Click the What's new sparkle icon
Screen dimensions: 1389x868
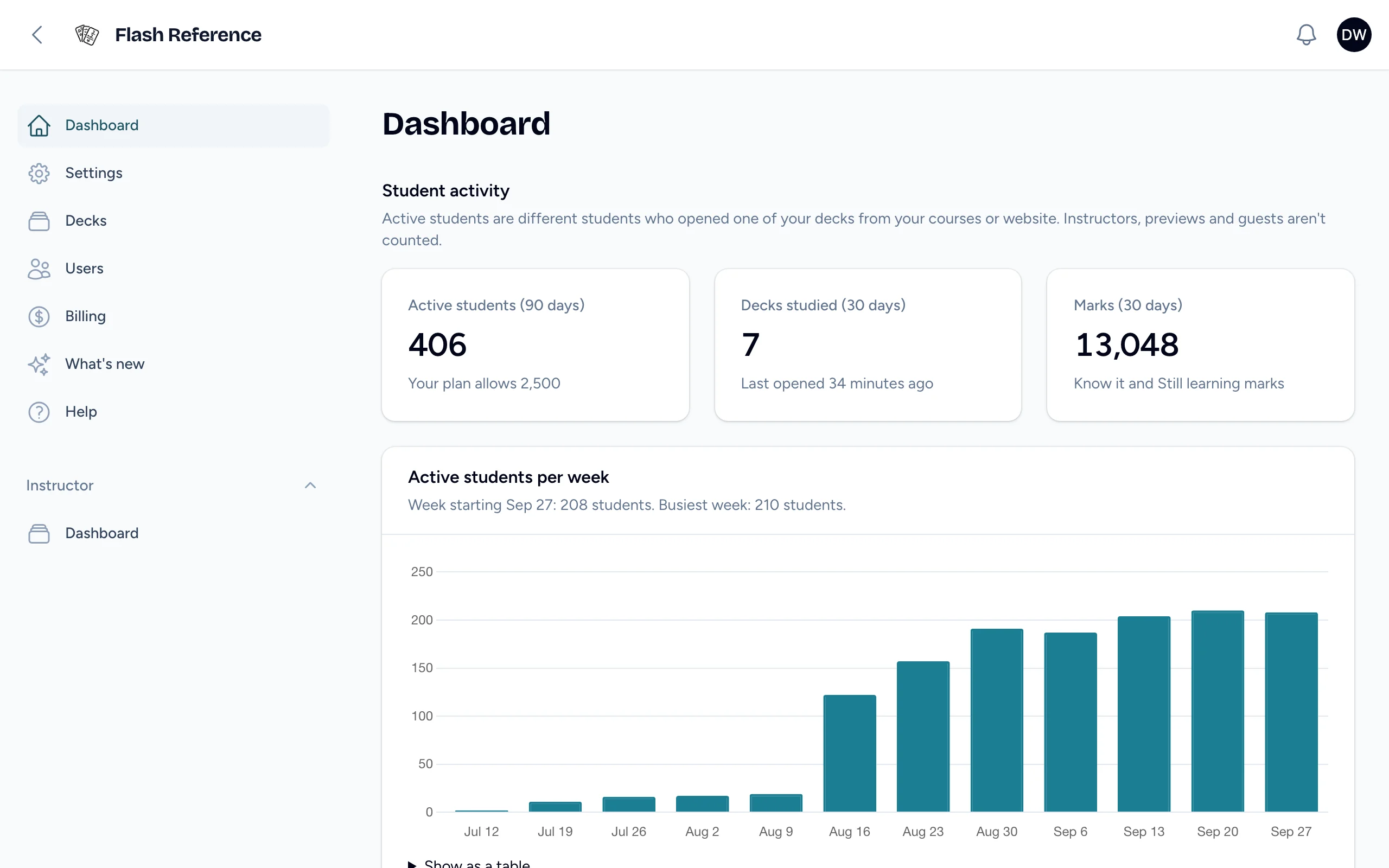[39, 364]
